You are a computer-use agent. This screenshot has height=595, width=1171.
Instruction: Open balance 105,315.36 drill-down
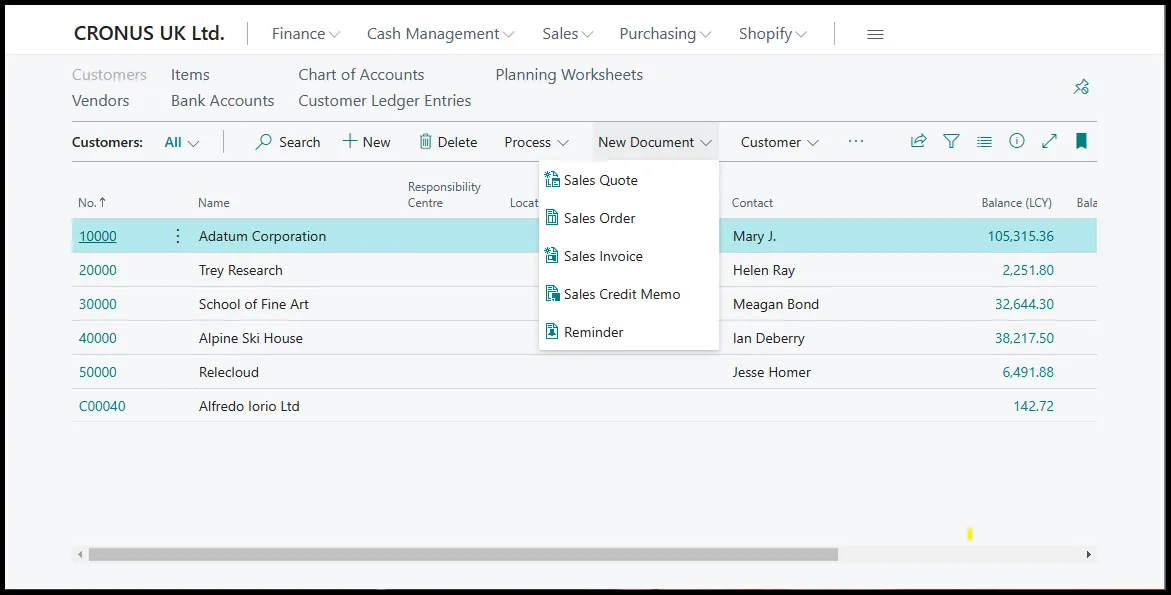click(1021, 236)
